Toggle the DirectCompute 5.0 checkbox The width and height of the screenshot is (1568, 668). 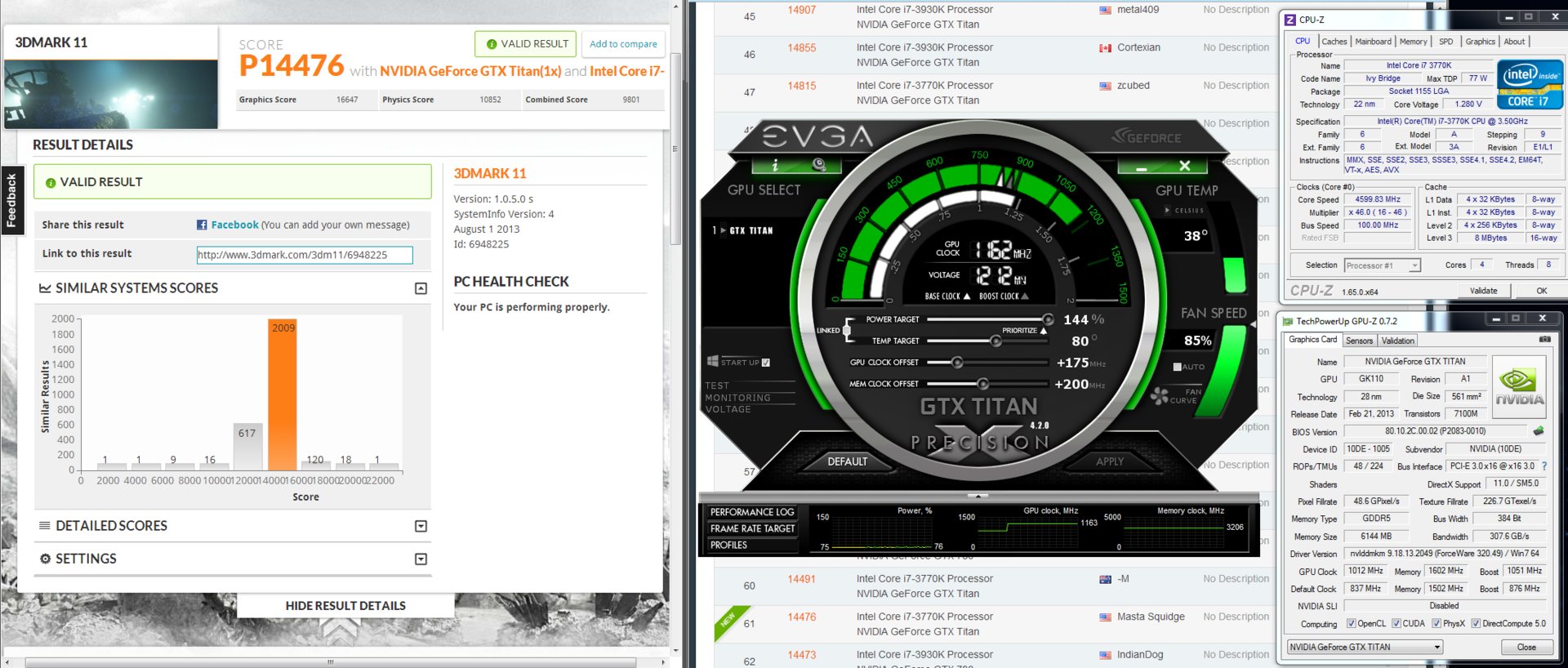point(1476,623)
